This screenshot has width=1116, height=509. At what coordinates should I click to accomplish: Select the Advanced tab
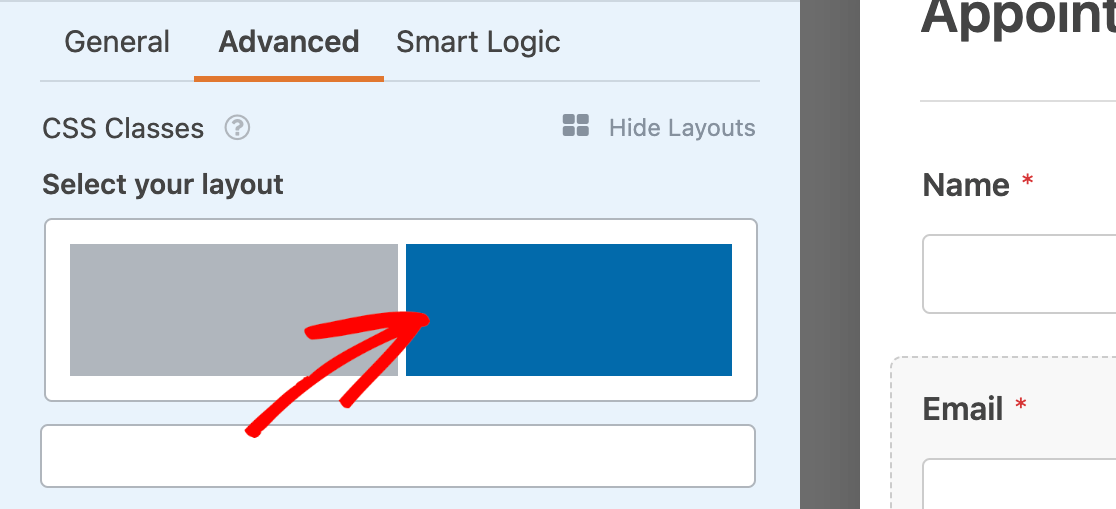tap(288, 42)
